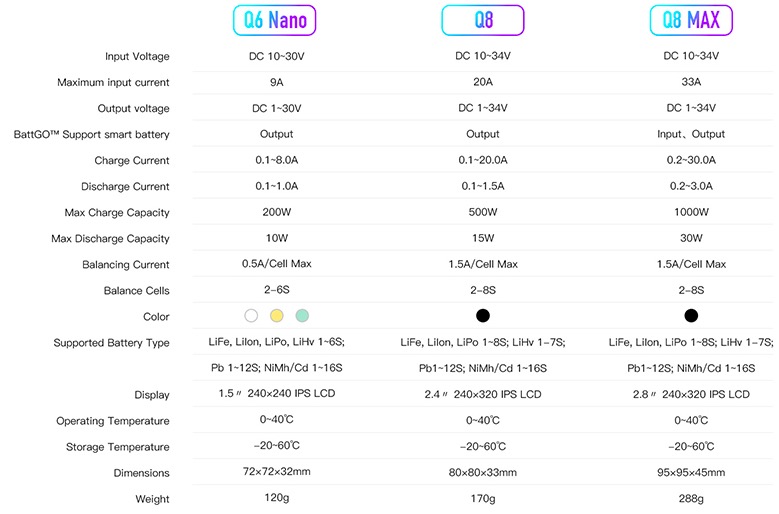Screen dimensions: 779x514
Task: Pick the white color swatch for Q6 Nano
Action: 251,316
